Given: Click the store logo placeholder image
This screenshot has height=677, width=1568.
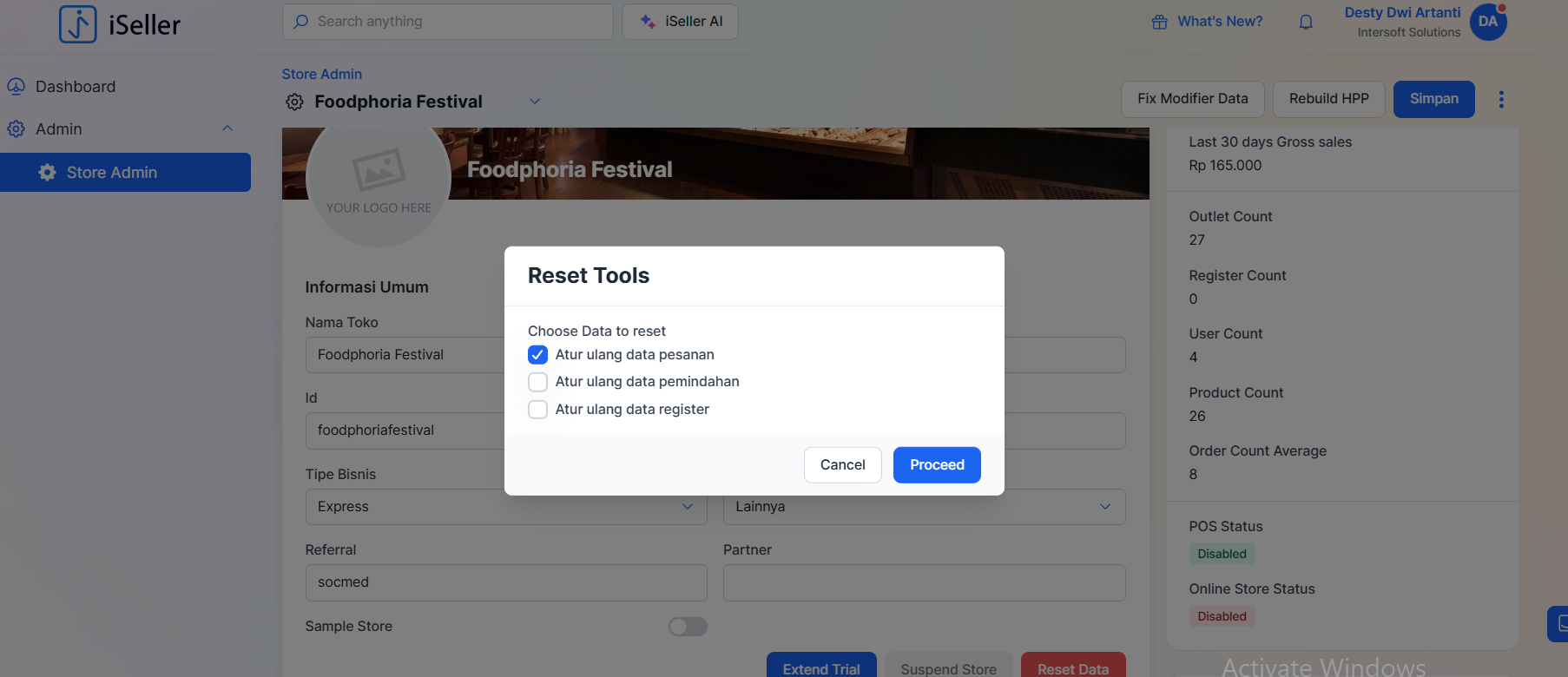Looking at the screenshot, I should 379,178.
